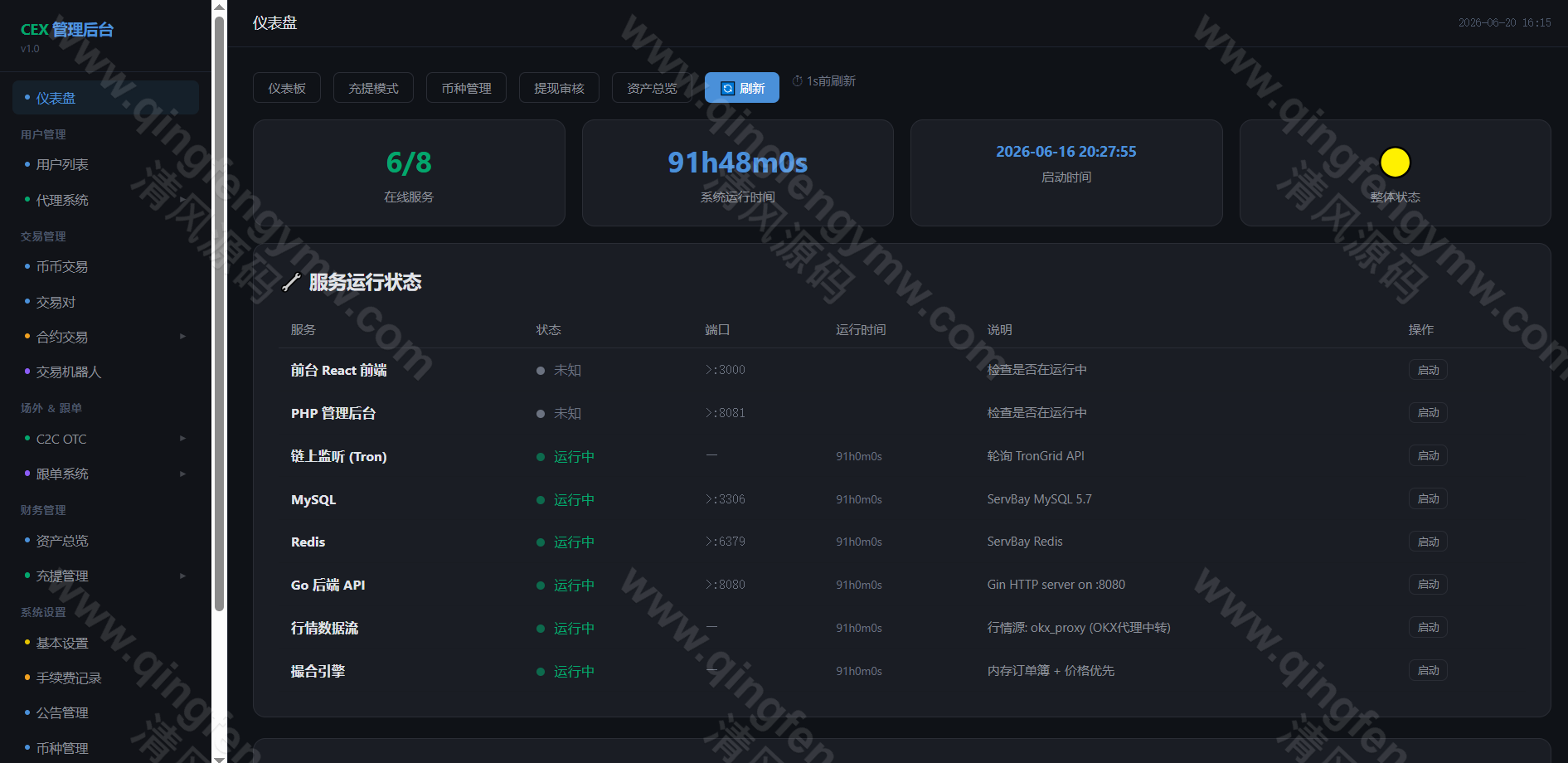This screenshot has width=1568, height=763.
Task: Switch to the 资产总览 top tab
Action: [x=652, y=88]
